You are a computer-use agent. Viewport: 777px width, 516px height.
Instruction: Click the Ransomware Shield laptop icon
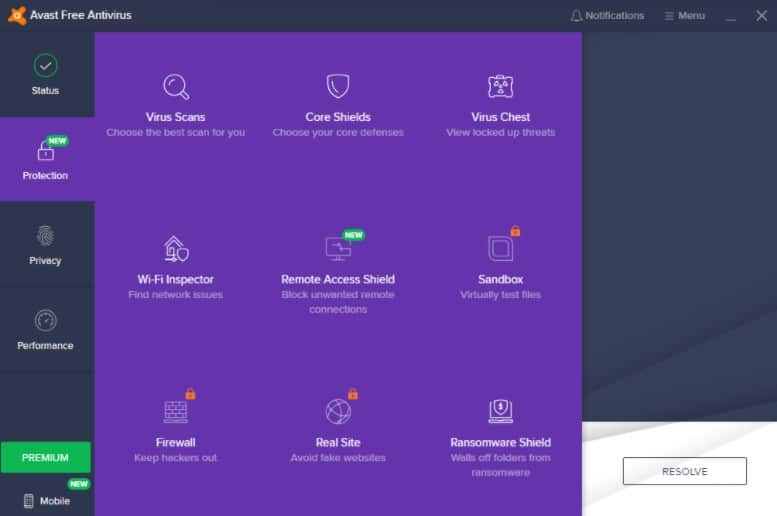coord(500,411)
